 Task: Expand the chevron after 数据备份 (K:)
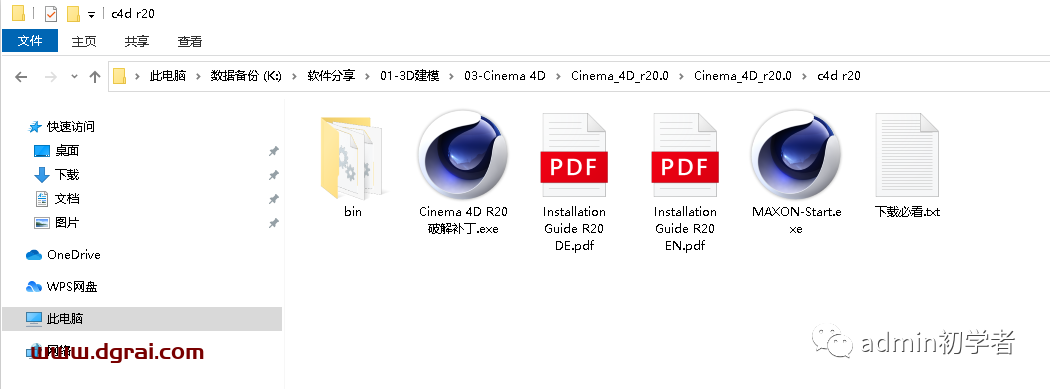(295, 76)
